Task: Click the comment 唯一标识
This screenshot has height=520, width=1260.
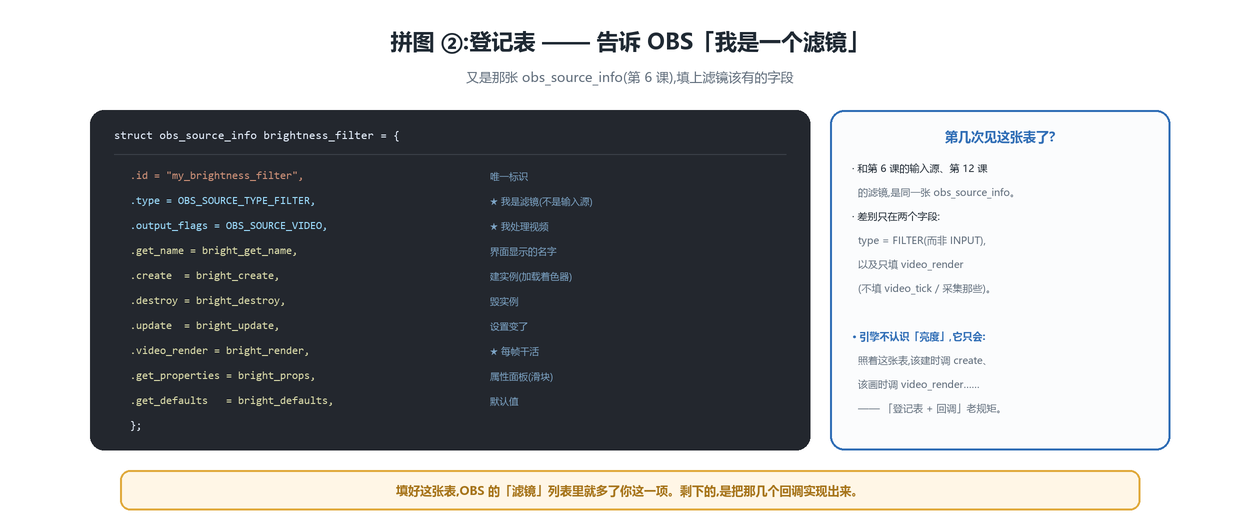Action: [509, 177]
